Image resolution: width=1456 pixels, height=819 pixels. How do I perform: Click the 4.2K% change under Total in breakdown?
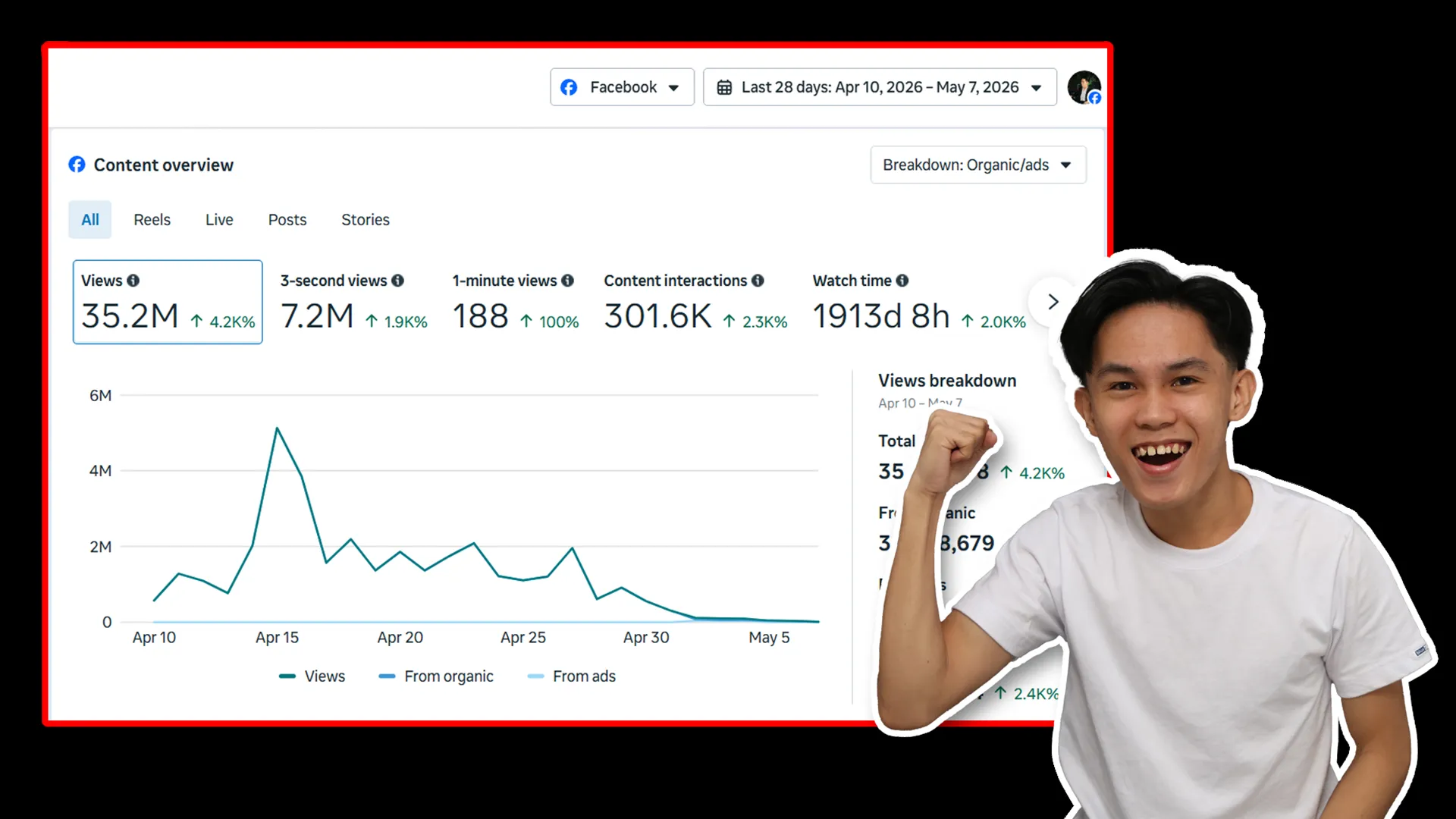click(1032, 473)
